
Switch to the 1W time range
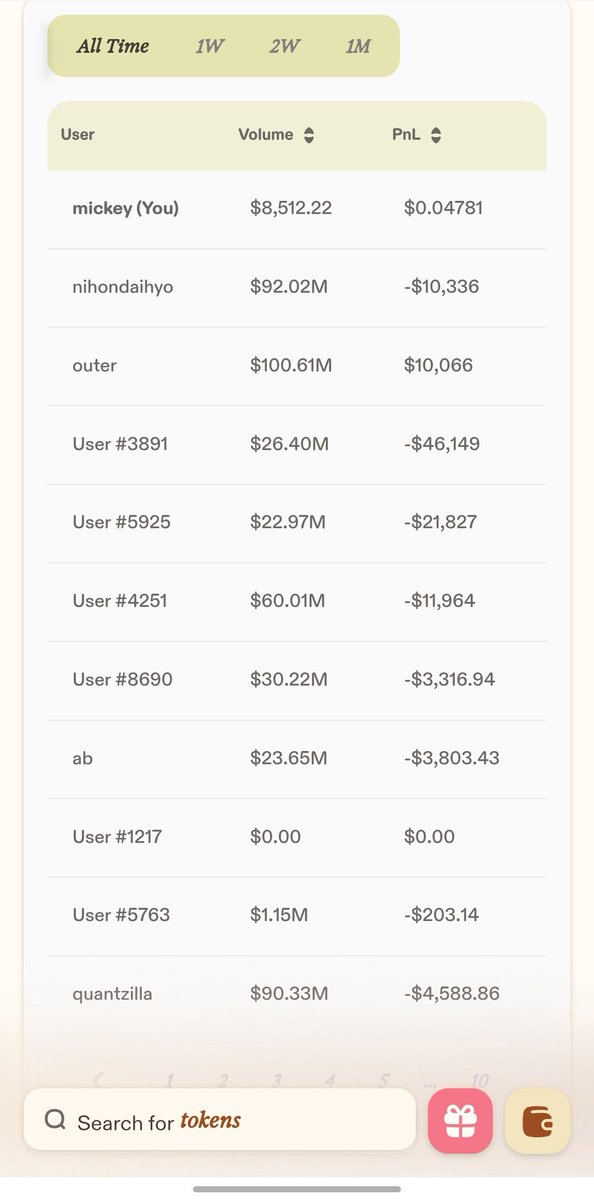tap(210, 46)
